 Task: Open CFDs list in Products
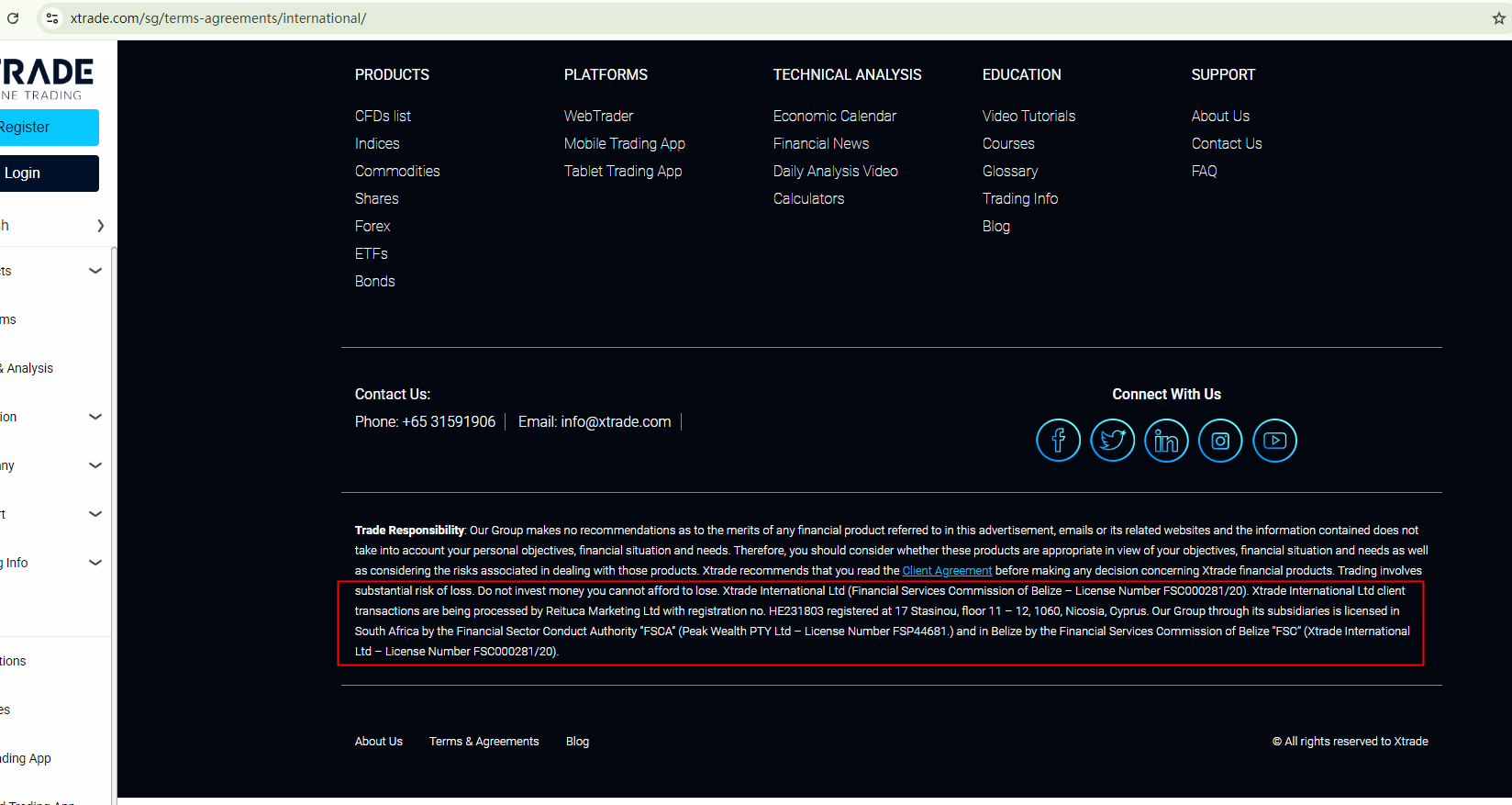click(x=383, y=117)
